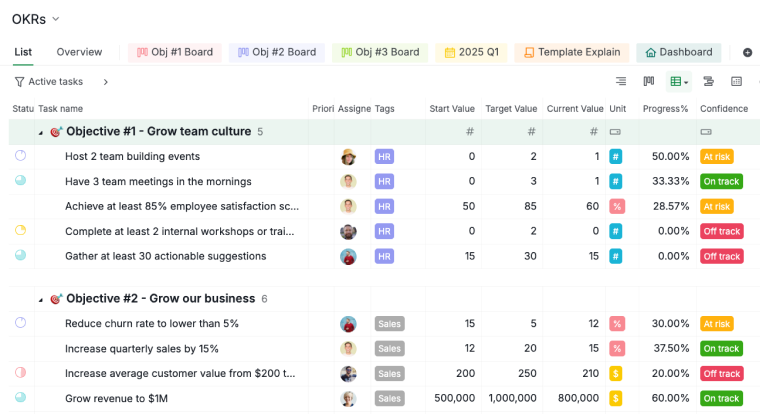The width and height of the screenshot is (760, 414).
Task: Collapse Objective #1 - Grow team culture group
Action: click(x=41, y=132)
